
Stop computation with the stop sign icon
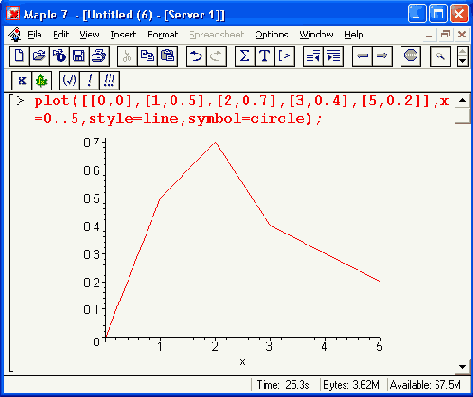point(410,56)
